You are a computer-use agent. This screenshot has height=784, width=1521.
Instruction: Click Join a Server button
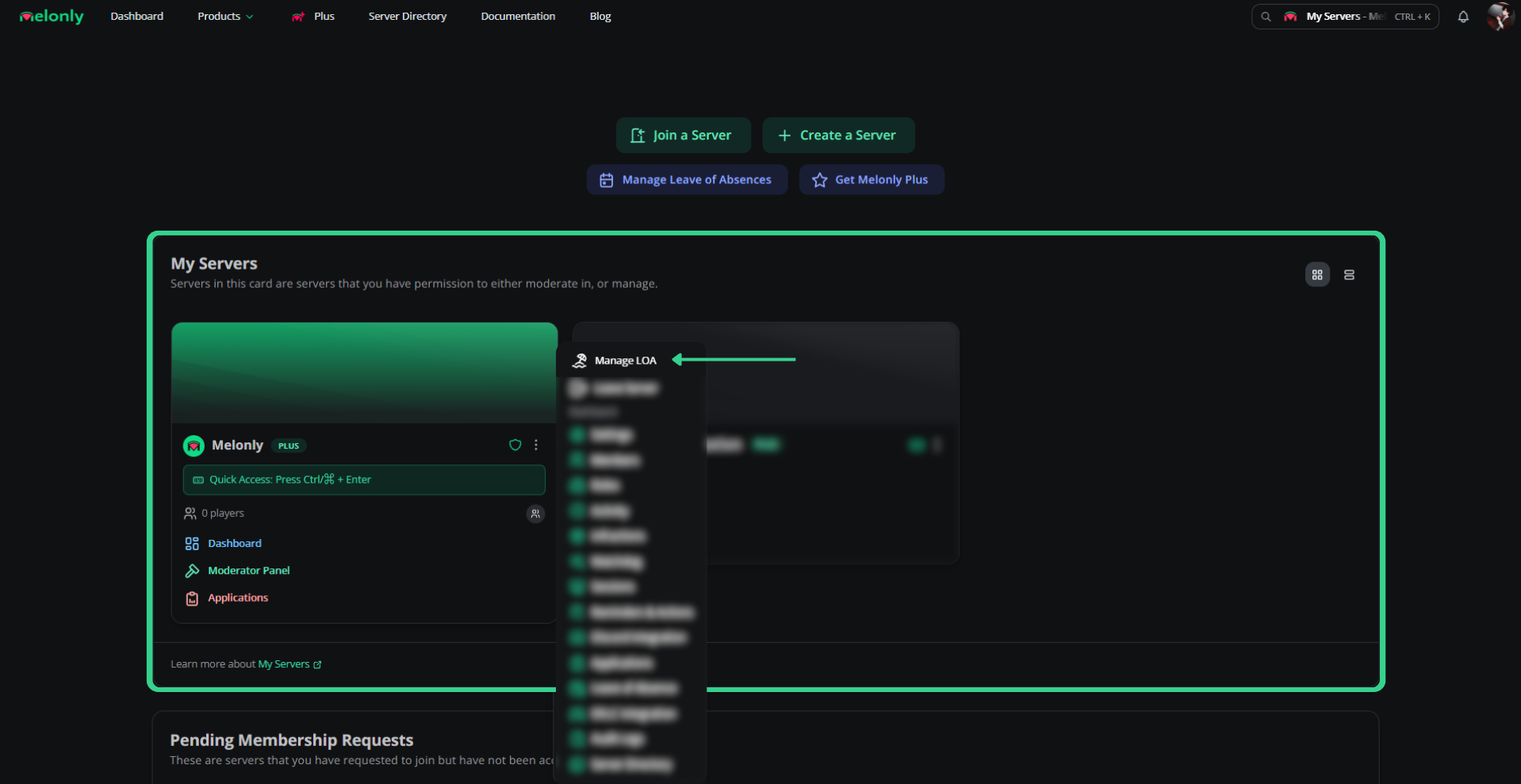[x=683, y=136]
